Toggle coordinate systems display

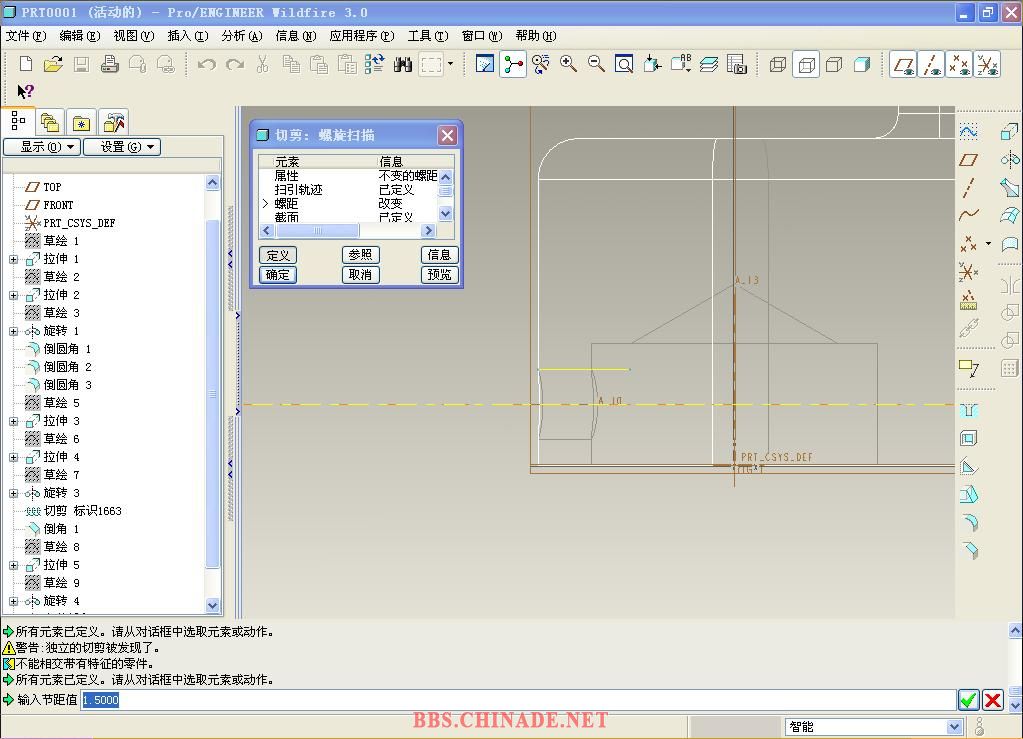point(987,65)
